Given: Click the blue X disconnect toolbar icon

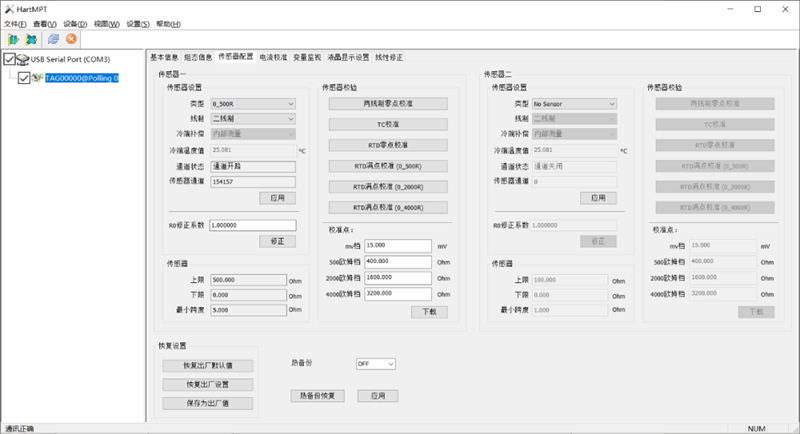Looking at the screenshot, I should (31, 39).
